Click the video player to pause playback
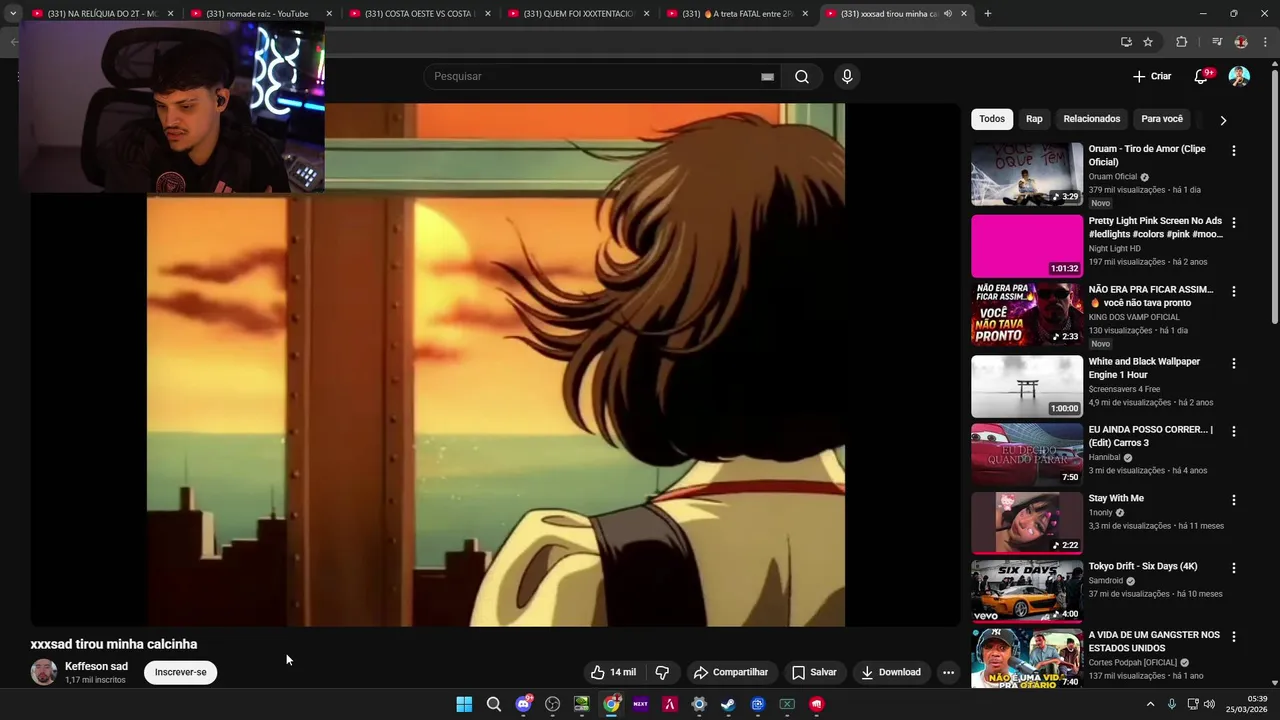1280x720 pixels. [x=495, y=365]
